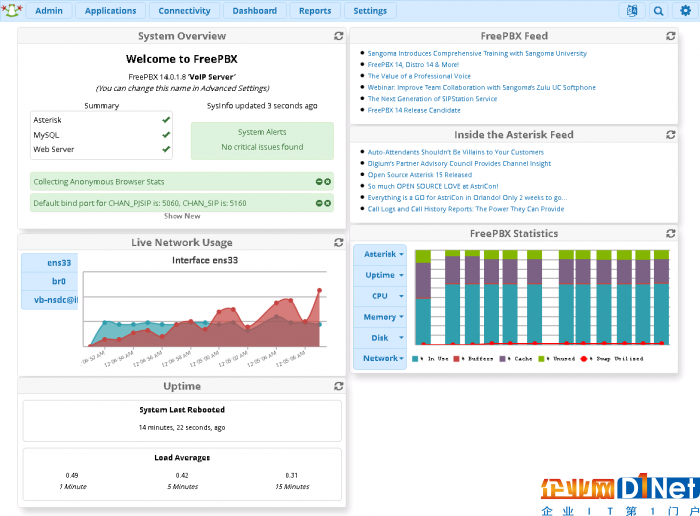
Task: Refresh the Inside the Asterisk Feed panel
Action: coord(670,134)
